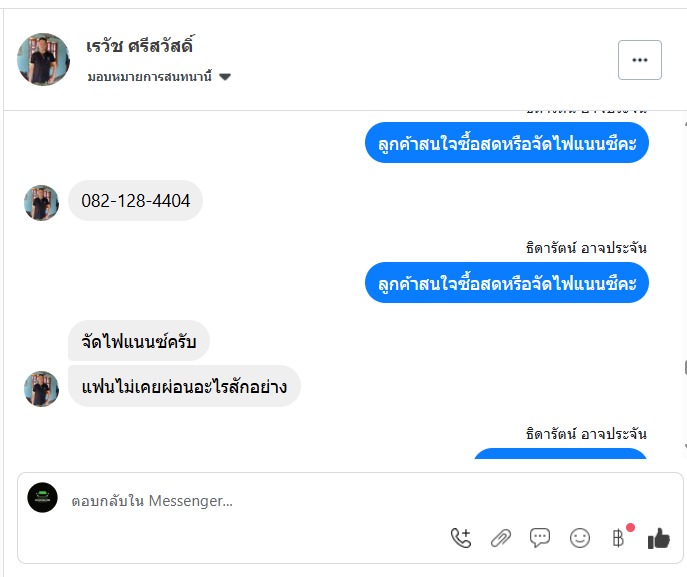Click the avatar beside แฟนไม่เคยผ่อนอะไรสักอย่าง message
This screenshot has height=577, width=687.
click(x=42, y=388)
